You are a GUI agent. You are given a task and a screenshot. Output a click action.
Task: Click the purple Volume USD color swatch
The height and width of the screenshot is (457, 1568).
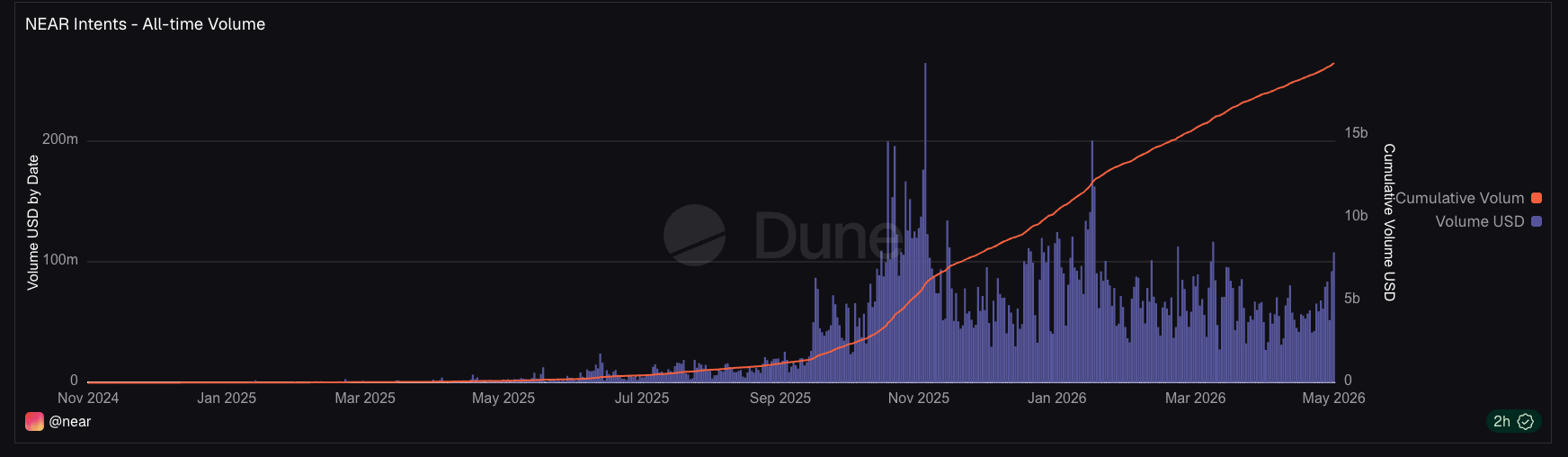click(1537, 221)
